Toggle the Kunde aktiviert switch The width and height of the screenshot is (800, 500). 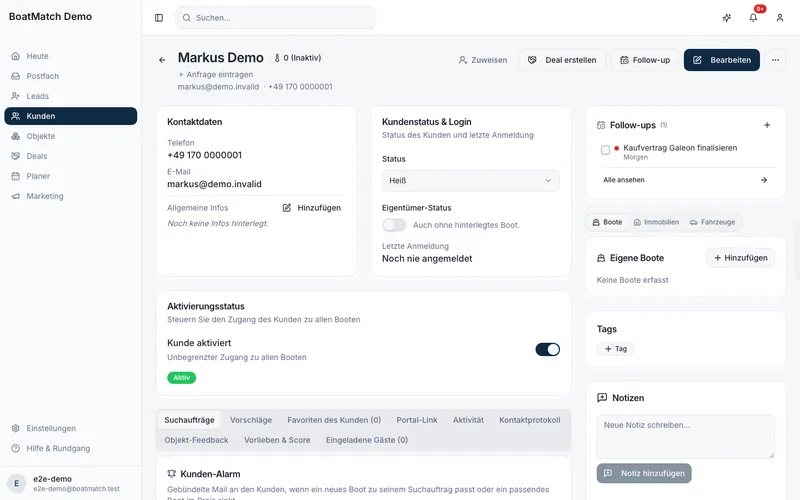547,349
